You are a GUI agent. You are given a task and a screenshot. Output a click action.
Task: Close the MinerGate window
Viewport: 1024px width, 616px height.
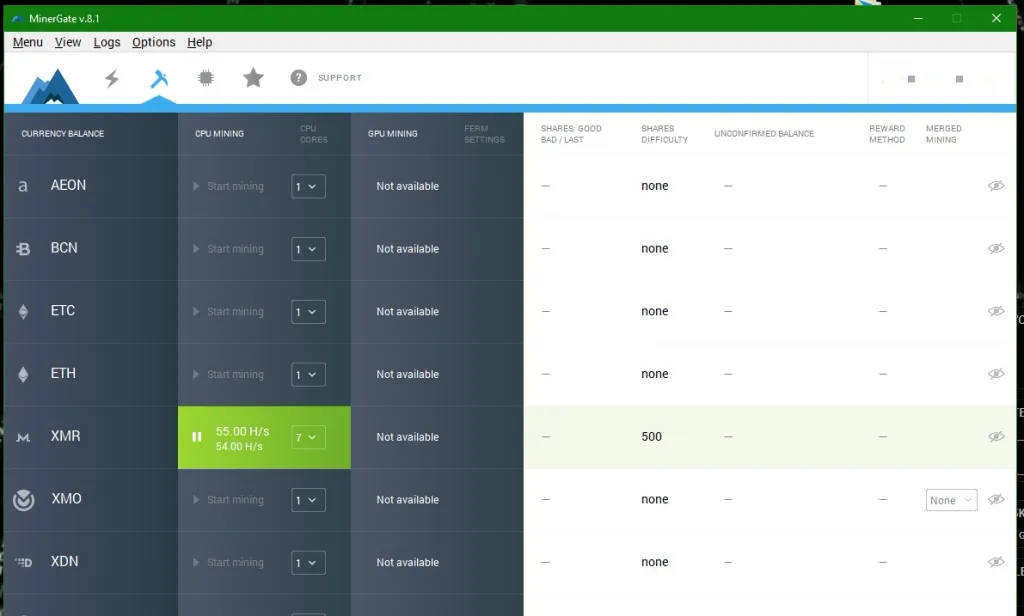click(996, 18)
